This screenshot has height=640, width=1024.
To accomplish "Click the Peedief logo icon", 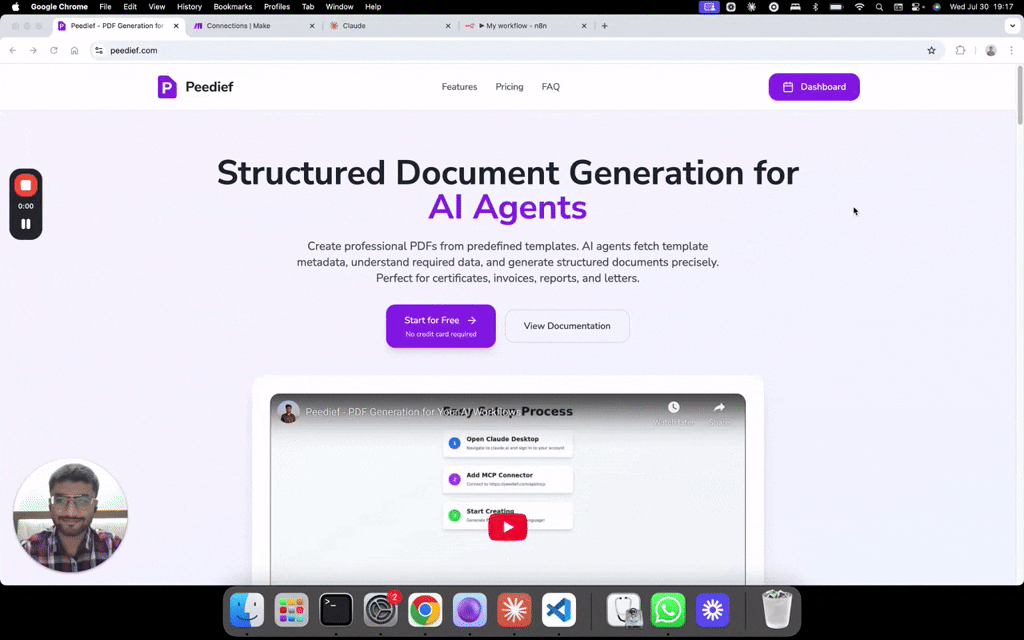I will [x=167, y=87].
